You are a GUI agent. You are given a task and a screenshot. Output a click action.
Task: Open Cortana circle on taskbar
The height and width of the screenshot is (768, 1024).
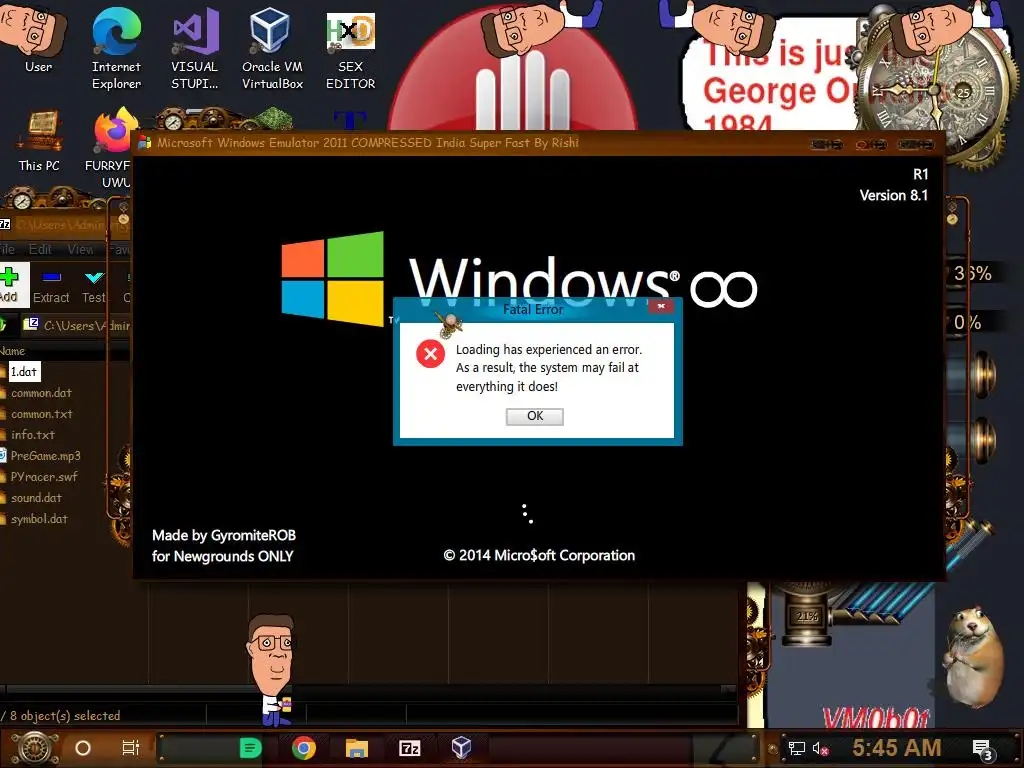[x=82, y=748]
